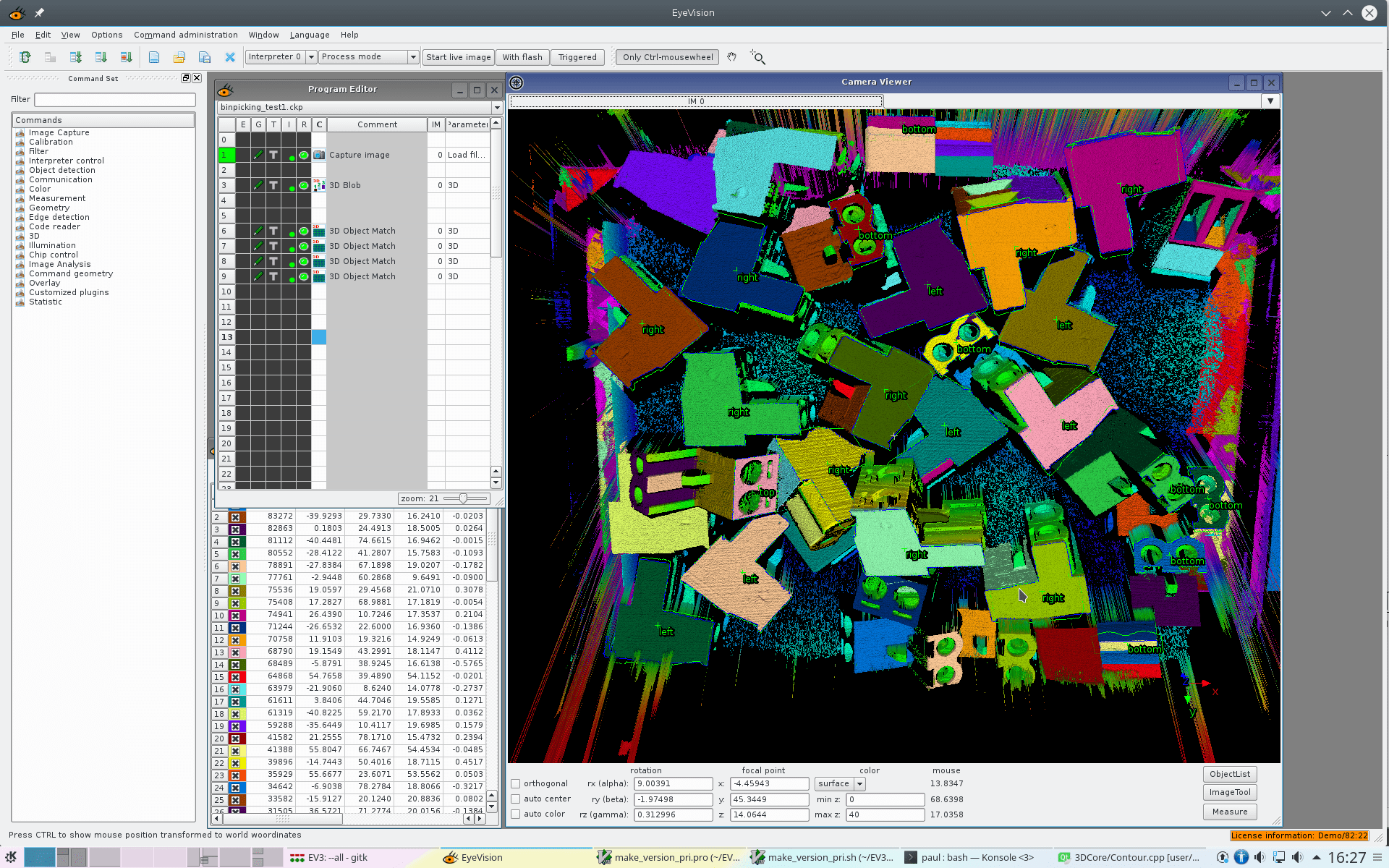Screen dimensions: 1389x868
Task: Toggle the checkbox in blob table row 19
Action: [x=235, y=726]
